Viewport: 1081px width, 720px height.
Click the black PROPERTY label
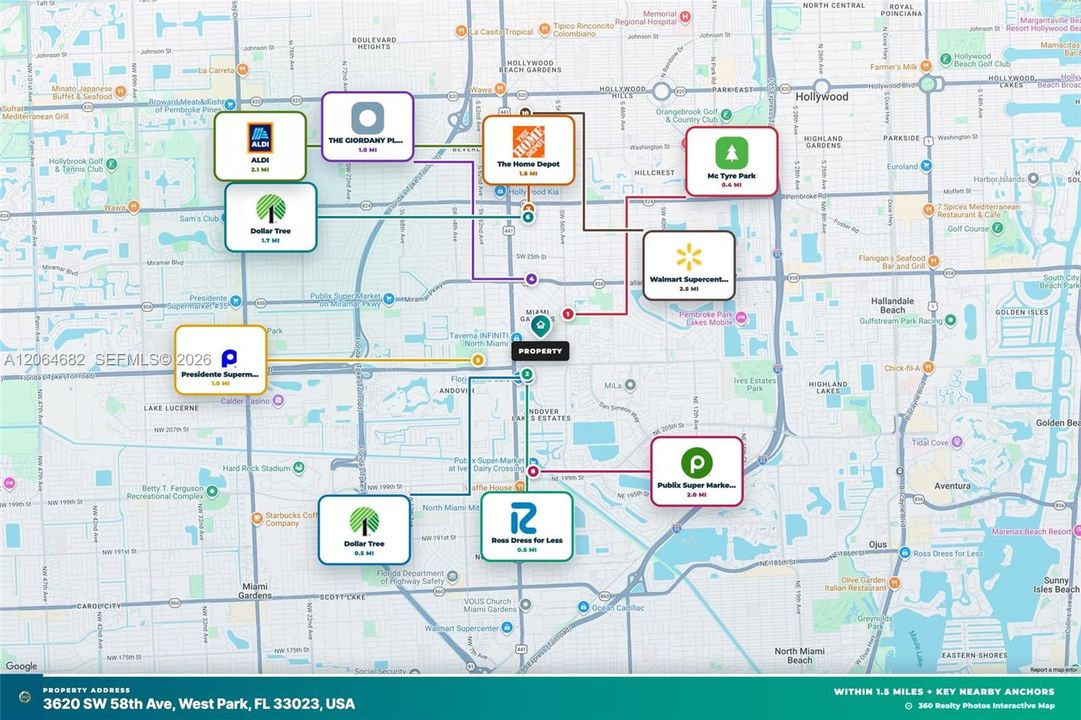click(x=540, y=351)
